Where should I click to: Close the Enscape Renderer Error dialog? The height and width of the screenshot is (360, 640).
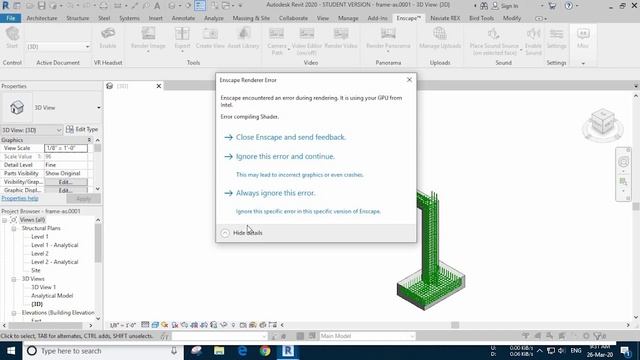pyautogui.click(x=409, y=80)
